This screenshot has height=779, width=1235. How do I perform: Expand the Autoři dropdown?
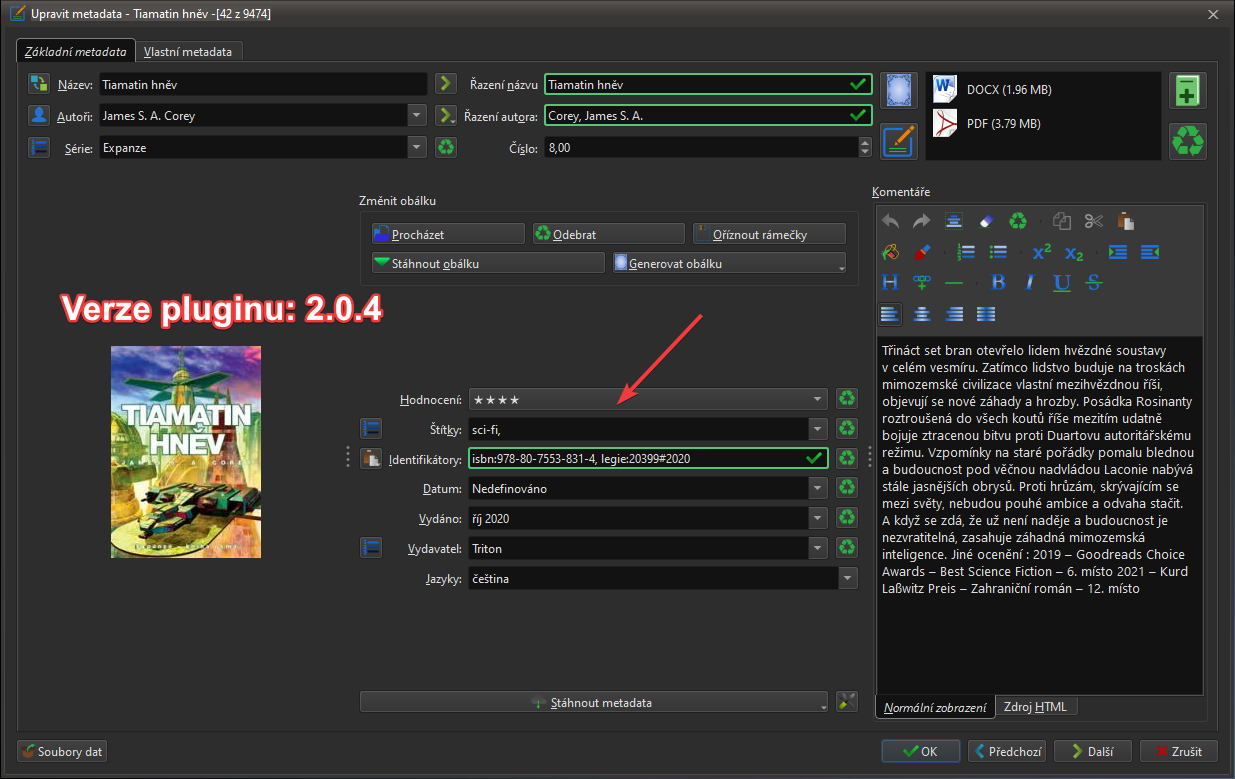pos(418,116)
